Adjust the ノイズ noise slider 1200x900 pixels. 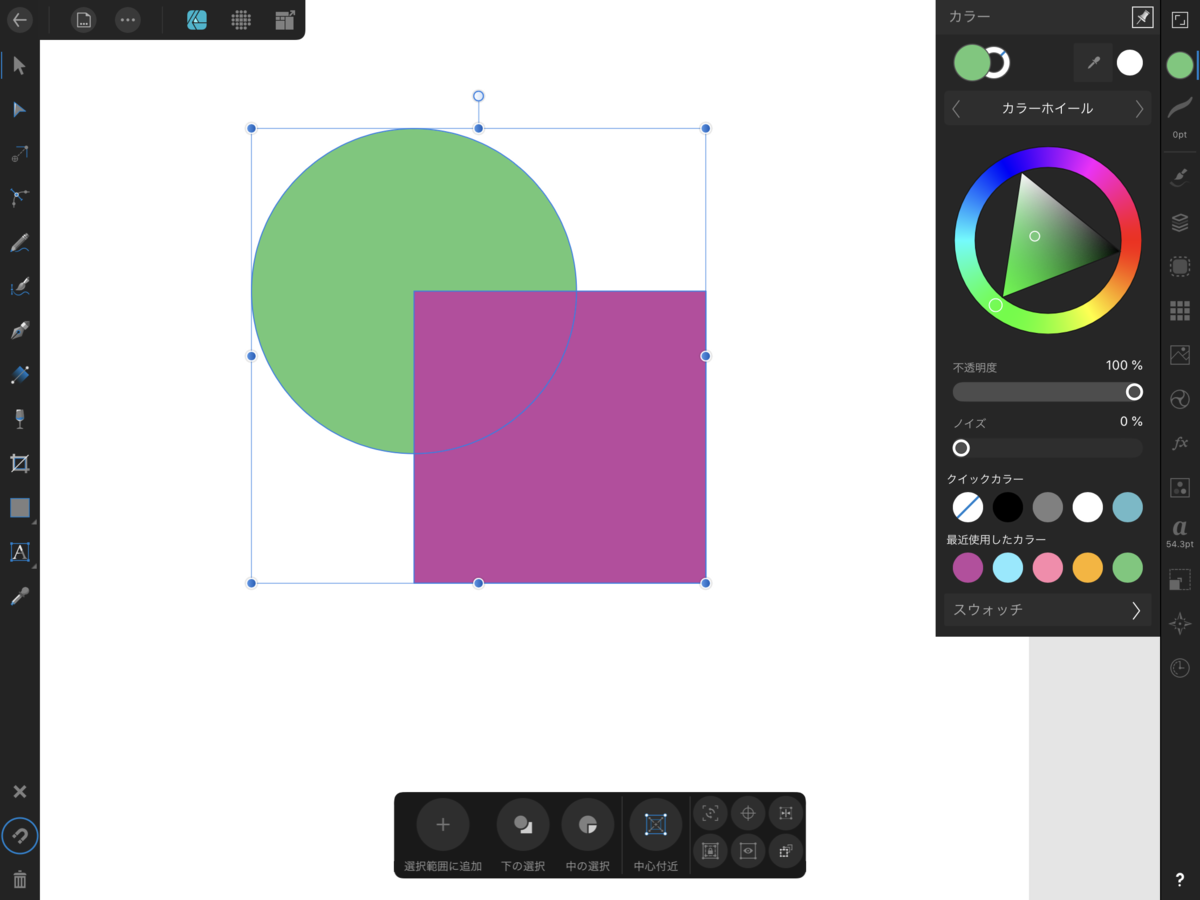click(1047, 448)
